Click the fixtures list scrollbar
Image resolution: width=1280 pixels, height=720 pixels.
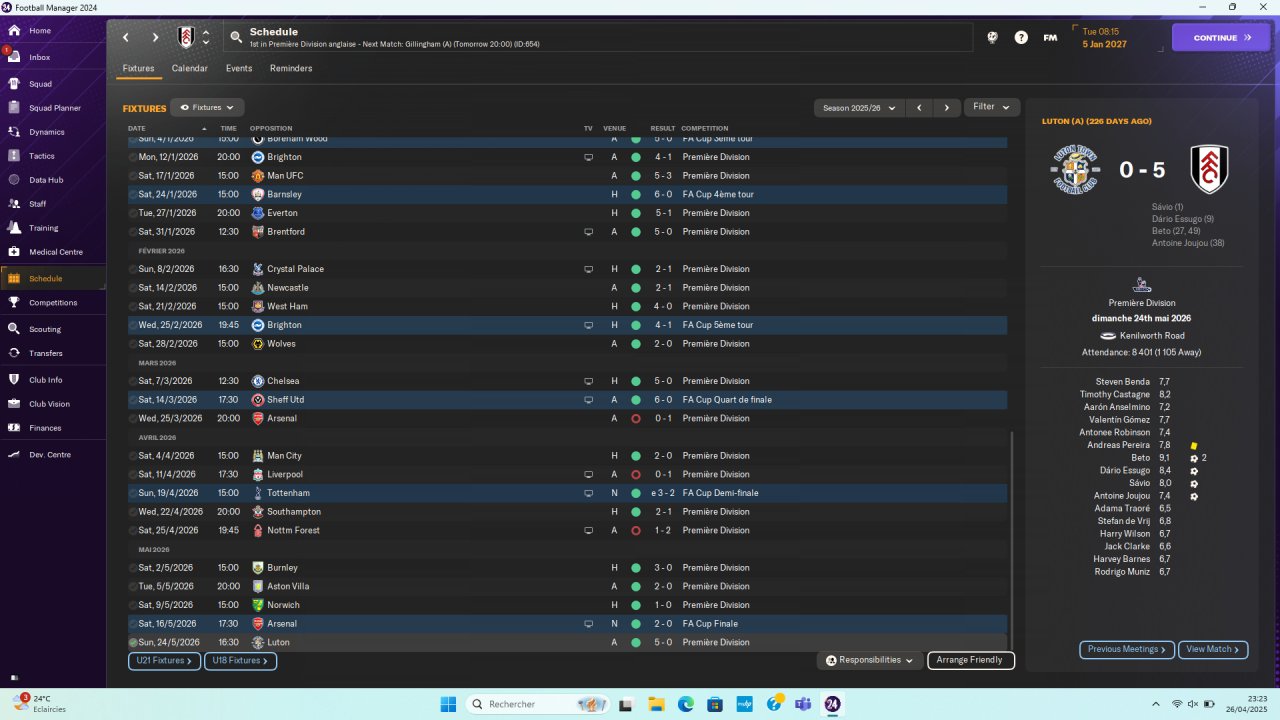click(1012, 540)
